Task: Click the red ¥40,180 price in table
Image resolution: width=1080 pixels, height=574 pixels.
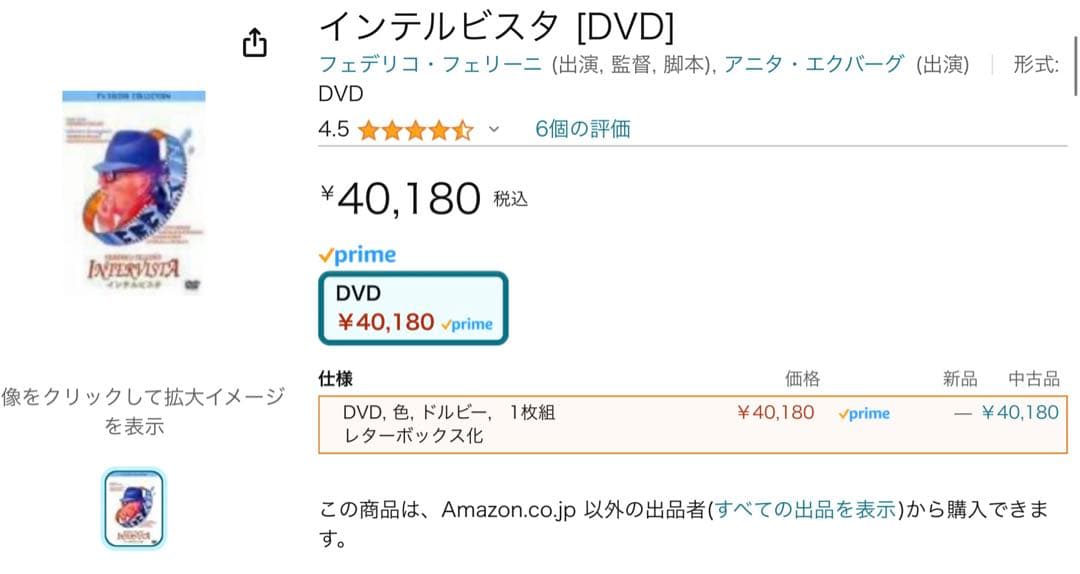Action: tap(775, 412)
